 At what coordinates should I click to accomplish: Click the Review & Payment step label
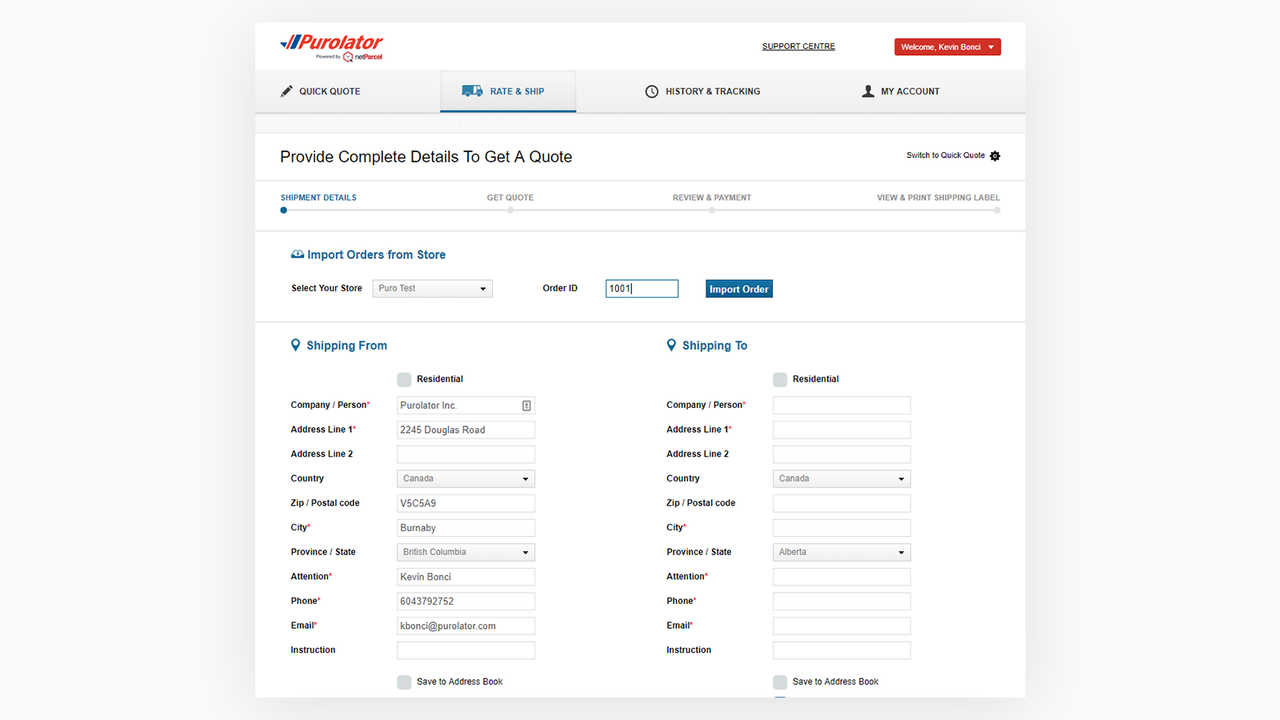712,197
